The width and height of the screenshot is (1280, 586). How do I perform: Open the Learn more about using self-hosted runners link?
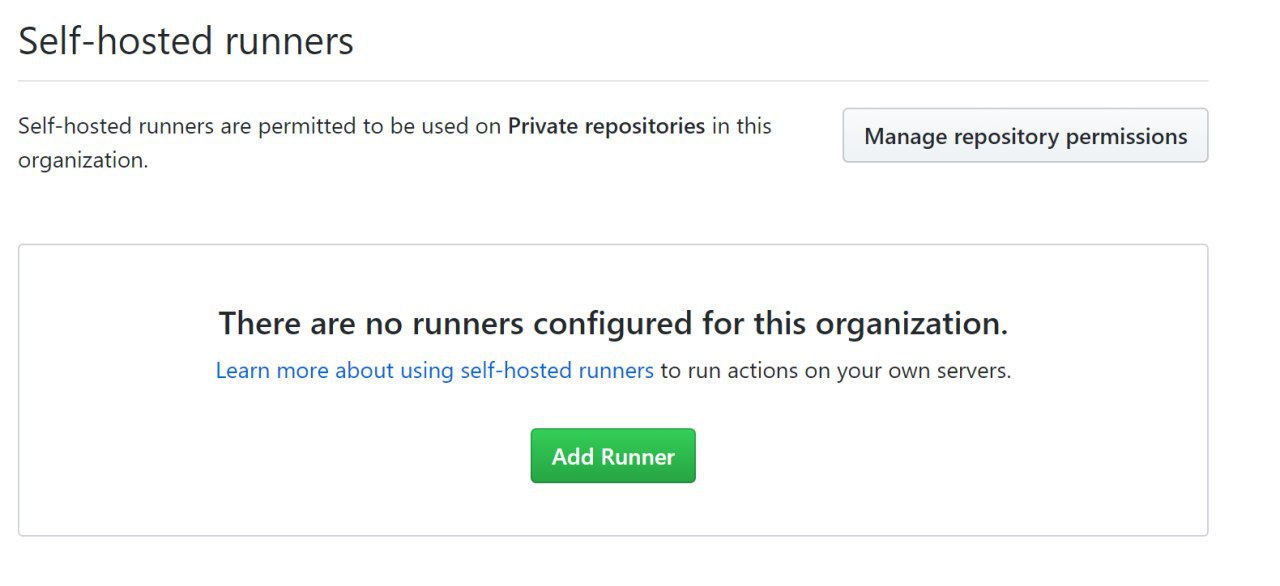click(435, 371)
